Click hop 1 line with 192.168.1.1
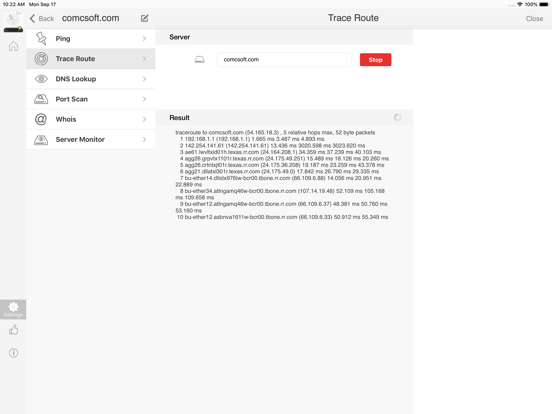This screenshot has width=552, height=414. coord(252,139)
